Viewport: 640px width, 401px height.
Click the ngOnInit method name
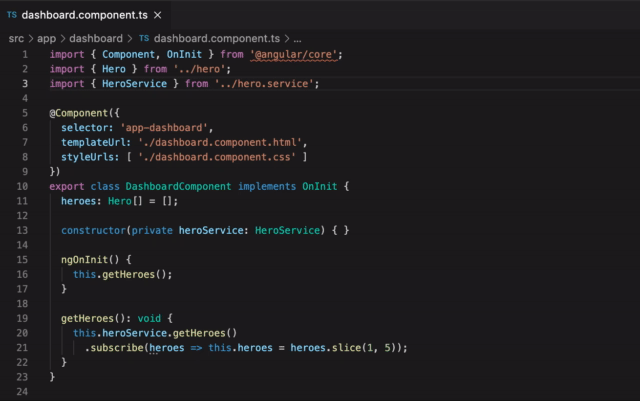point(84,260)
